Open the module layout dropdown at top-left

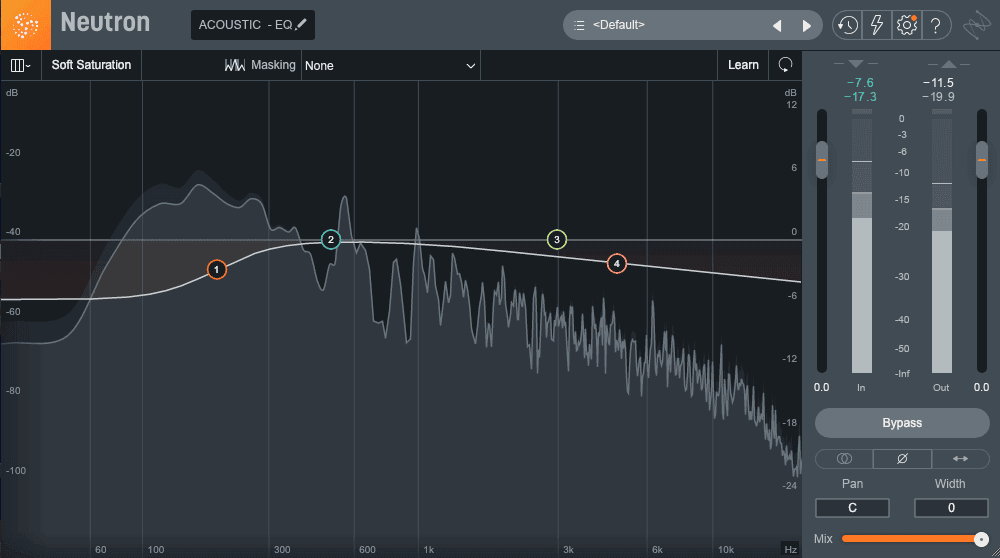click(x=20, y=65)
